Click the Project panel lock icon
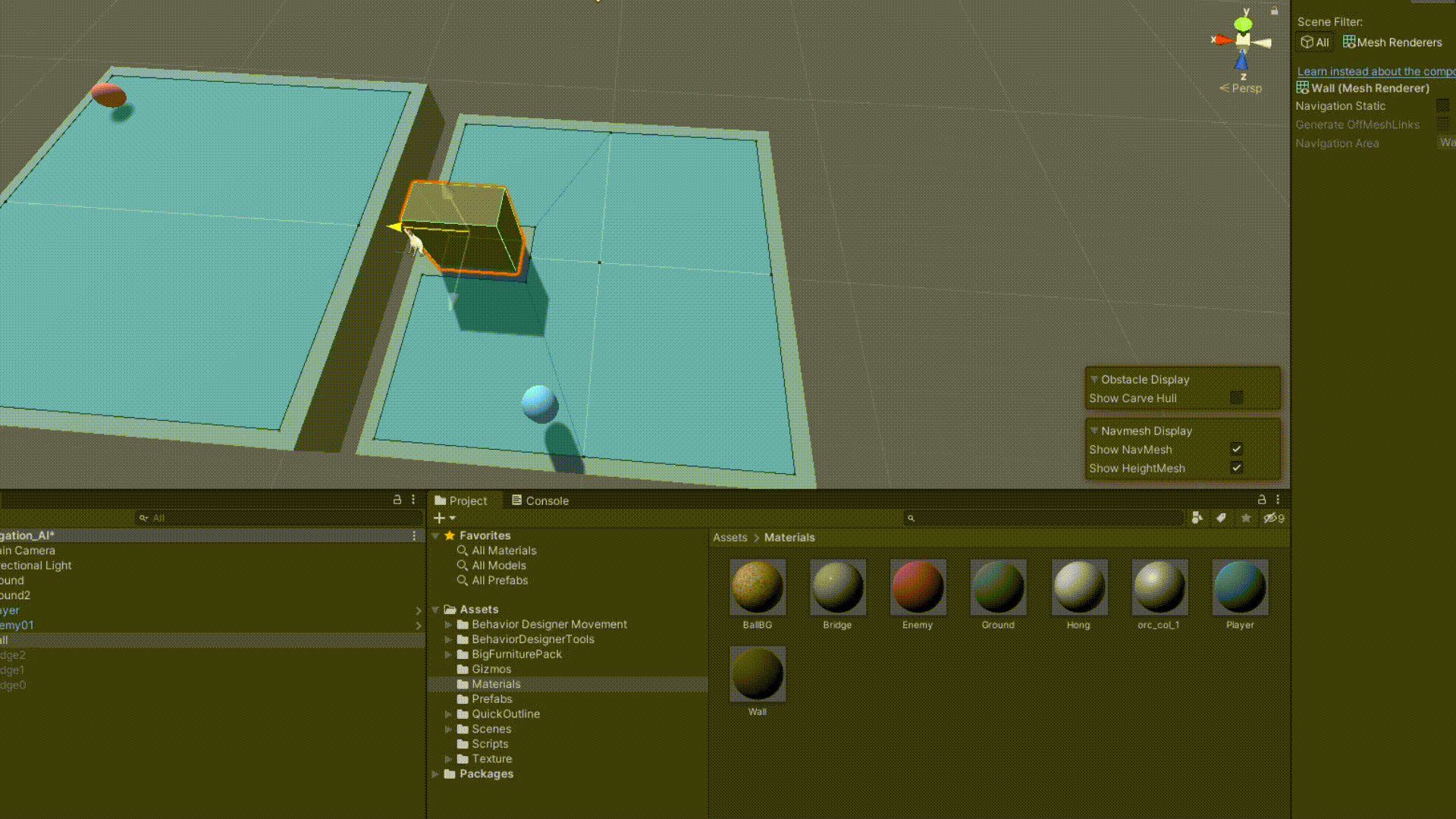 click(1262, 500)
